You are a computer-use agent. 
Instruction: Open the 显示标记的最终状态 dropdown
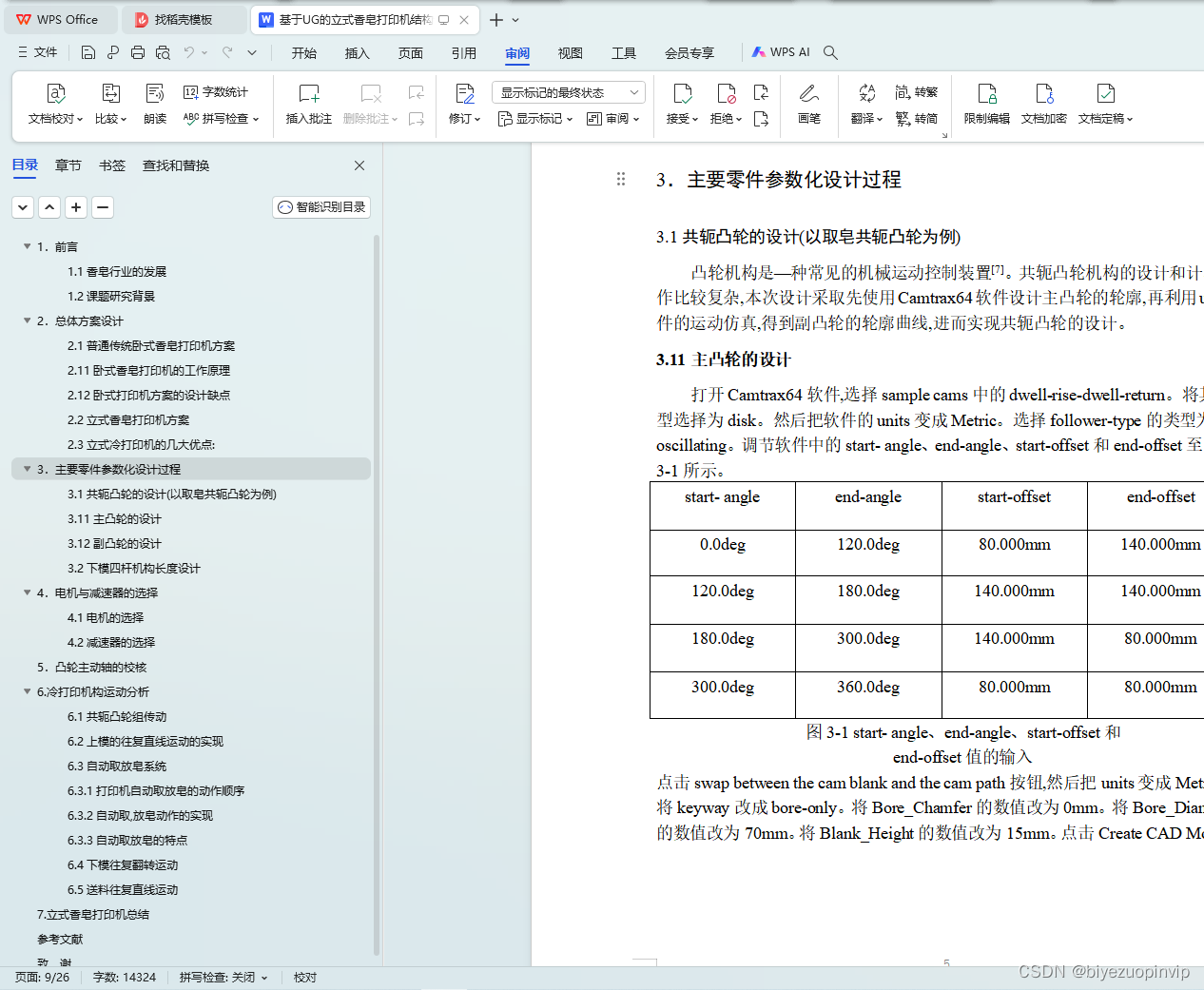coord(569,92)
